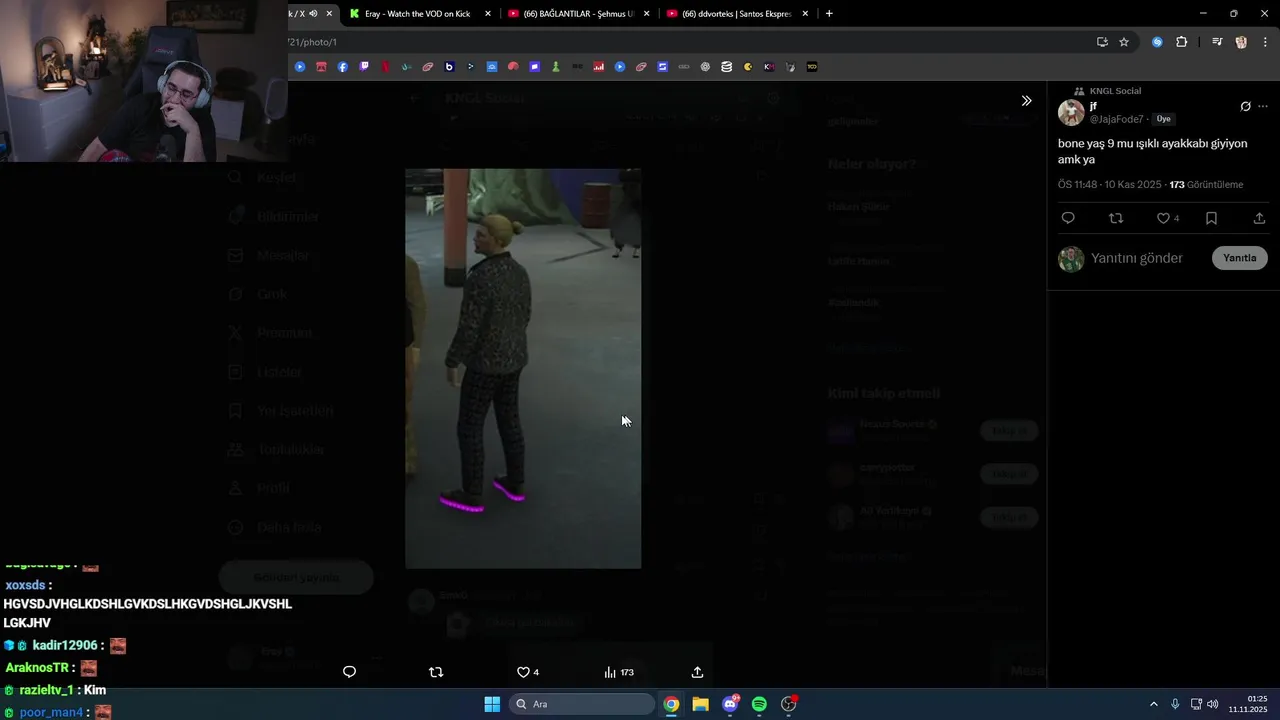Open the OBS icon in the taskbar

pos(789,704)
